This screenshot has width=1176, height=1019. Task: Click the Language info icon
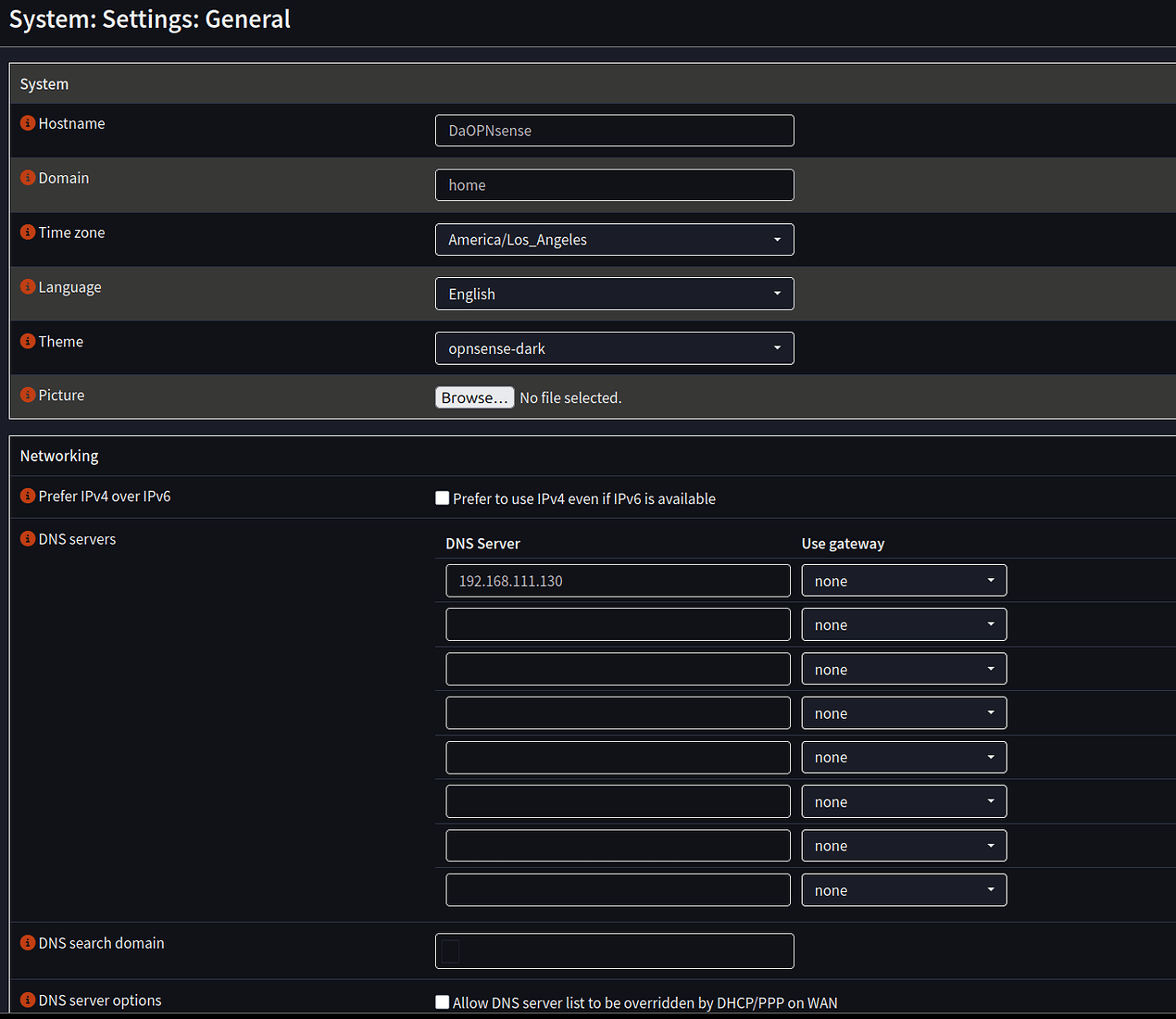coord(26,287)
